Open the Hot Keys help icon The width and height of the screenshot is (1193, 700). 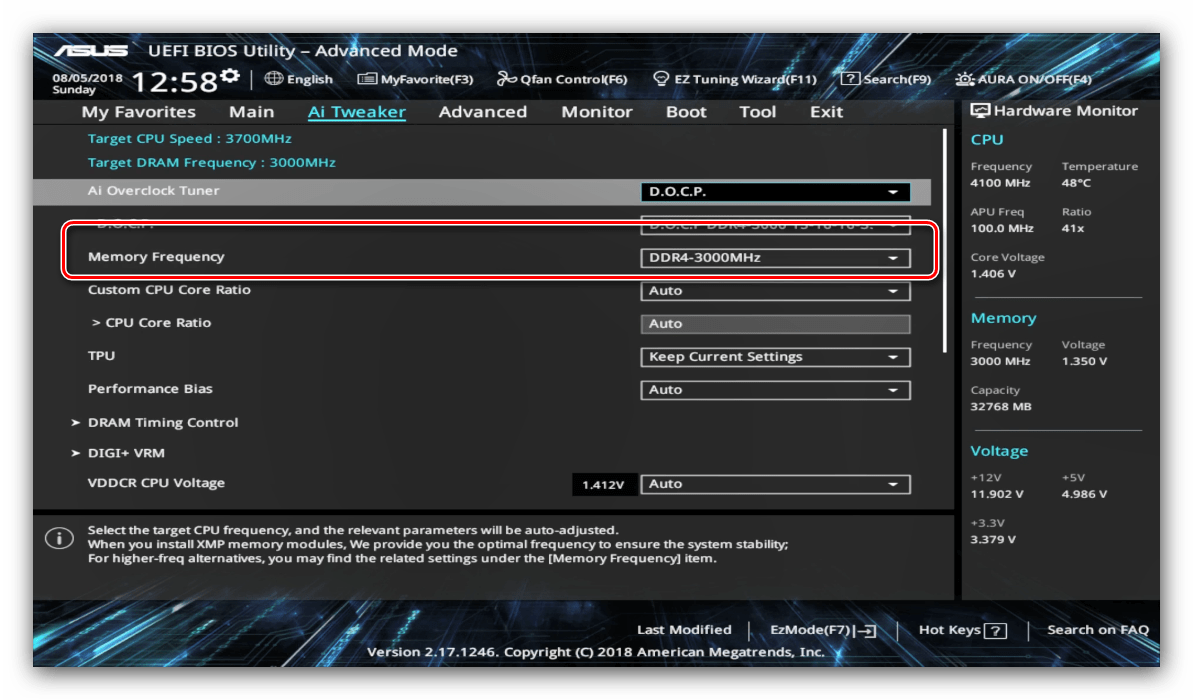click(995, 630)
